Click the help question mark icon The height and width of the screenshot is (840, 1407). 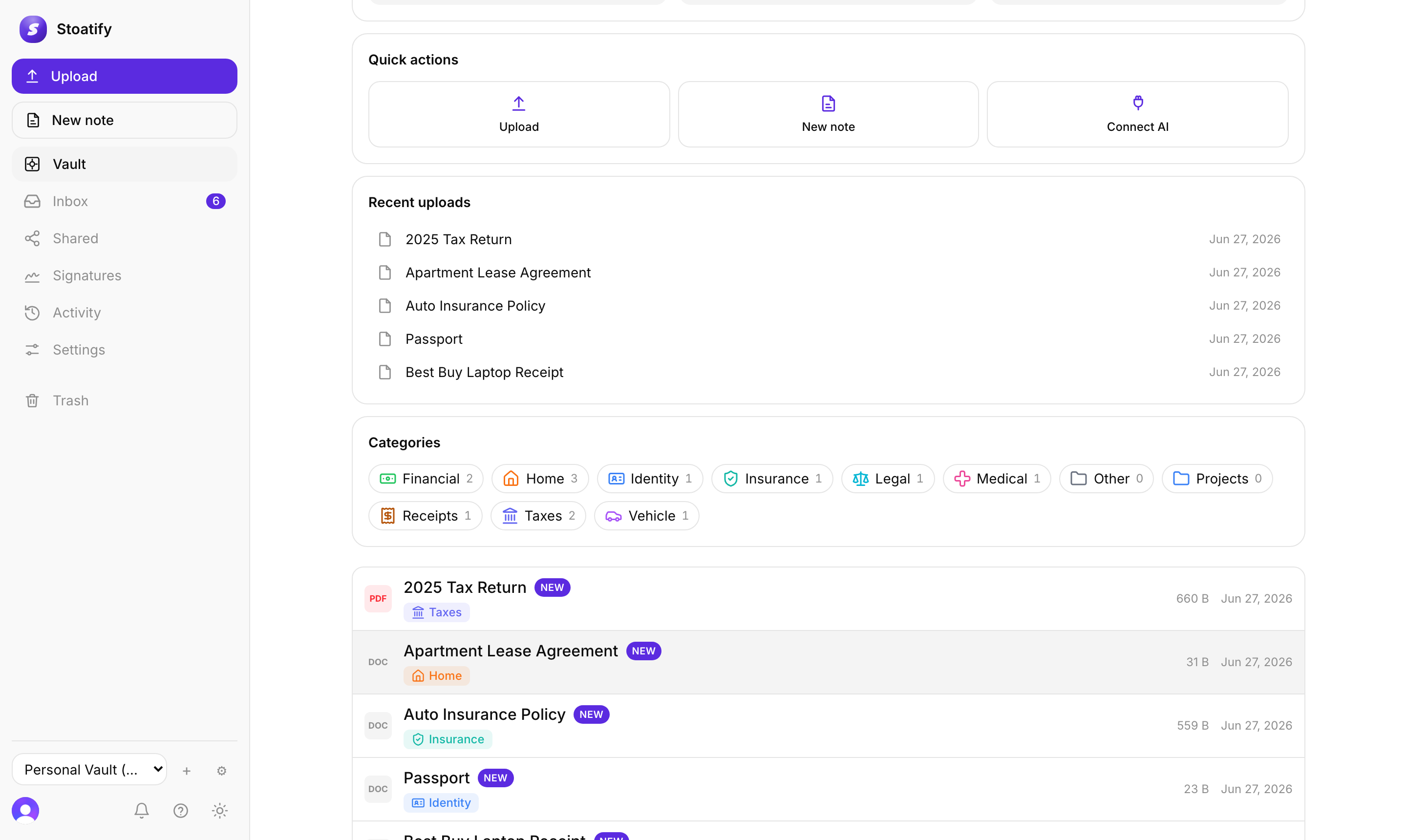pyautogui.click(x=181, y=811)
